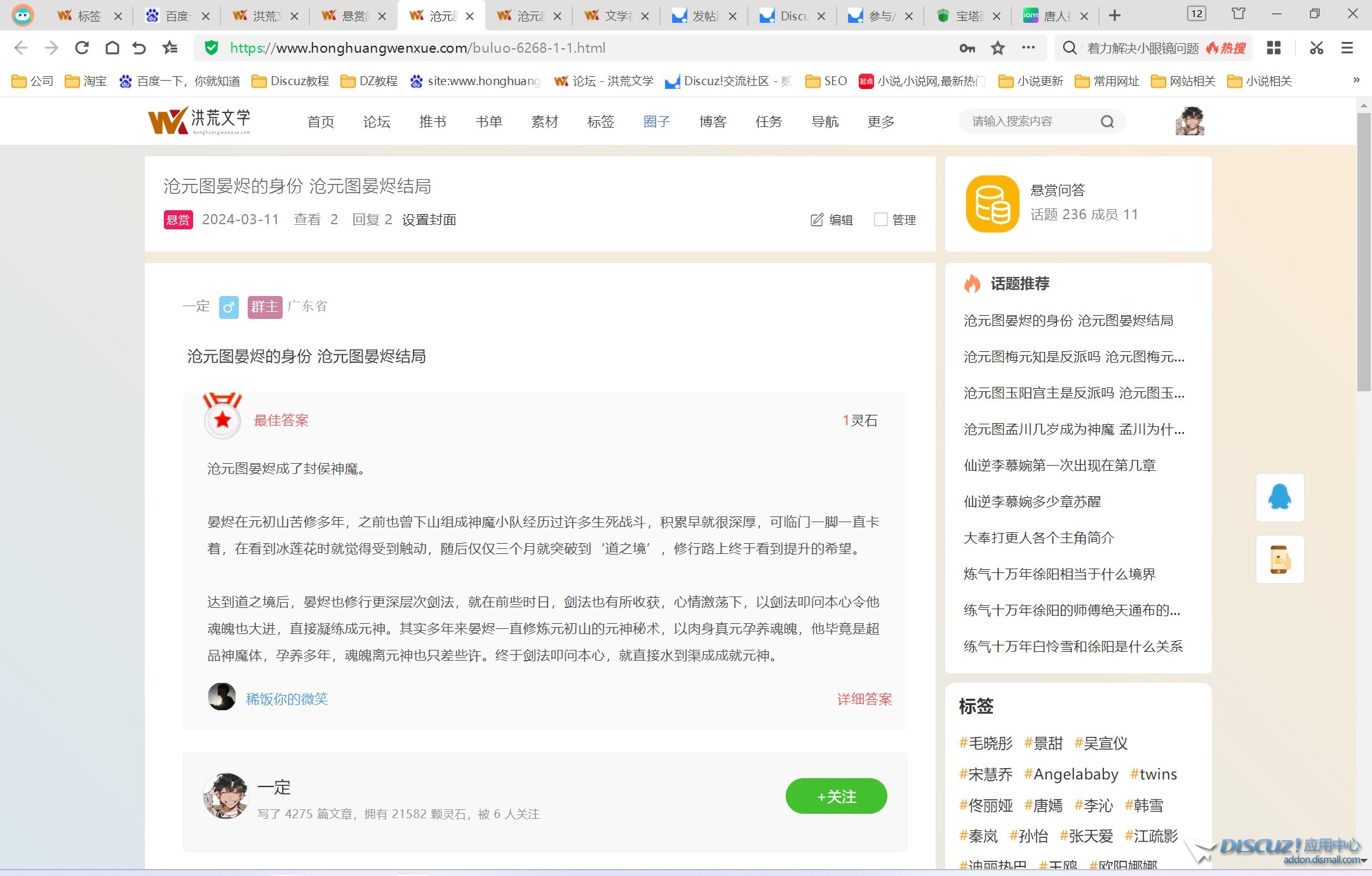
Task: Open the 网站相关 bookmark folder
Action: (x=1183, y=81)
